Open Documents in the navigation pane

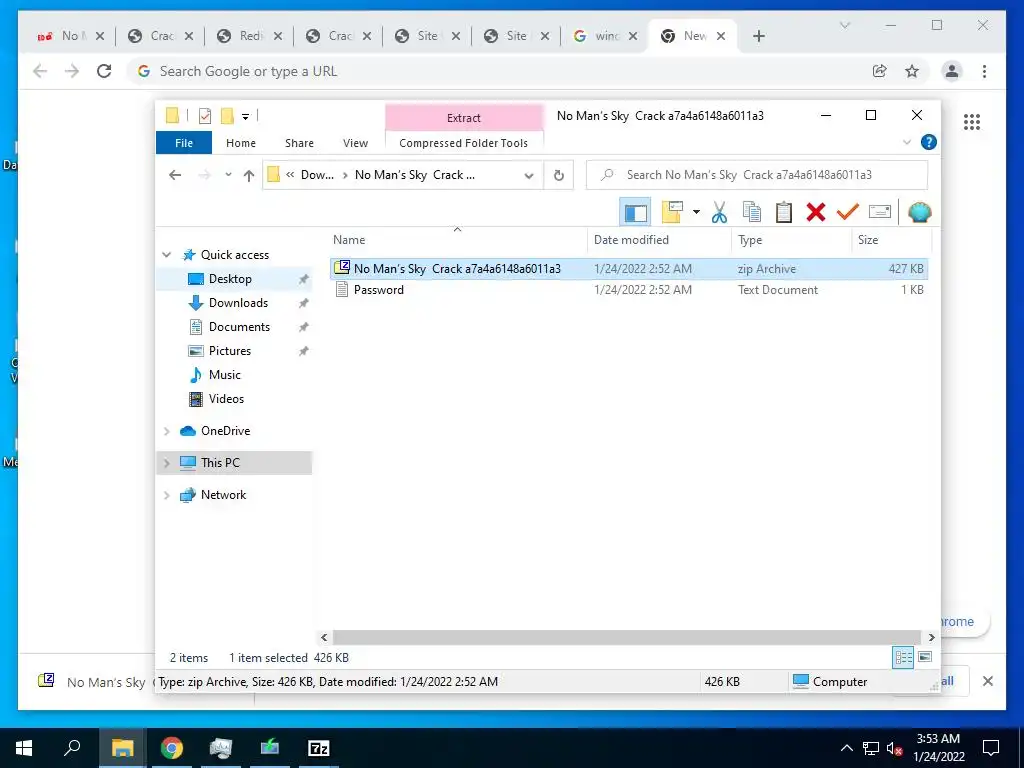(x=239, y=327)
